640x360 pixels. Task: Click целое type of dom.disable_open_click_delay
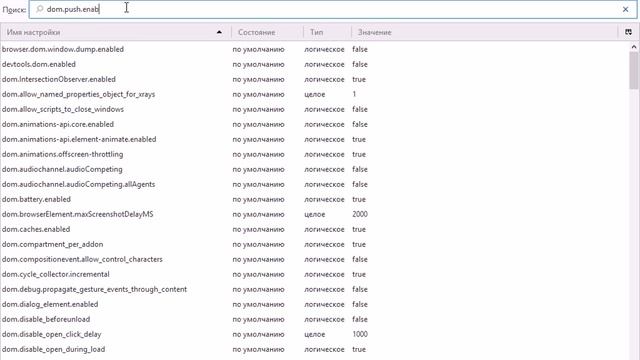pyautogui.click(x=315, y=334)
